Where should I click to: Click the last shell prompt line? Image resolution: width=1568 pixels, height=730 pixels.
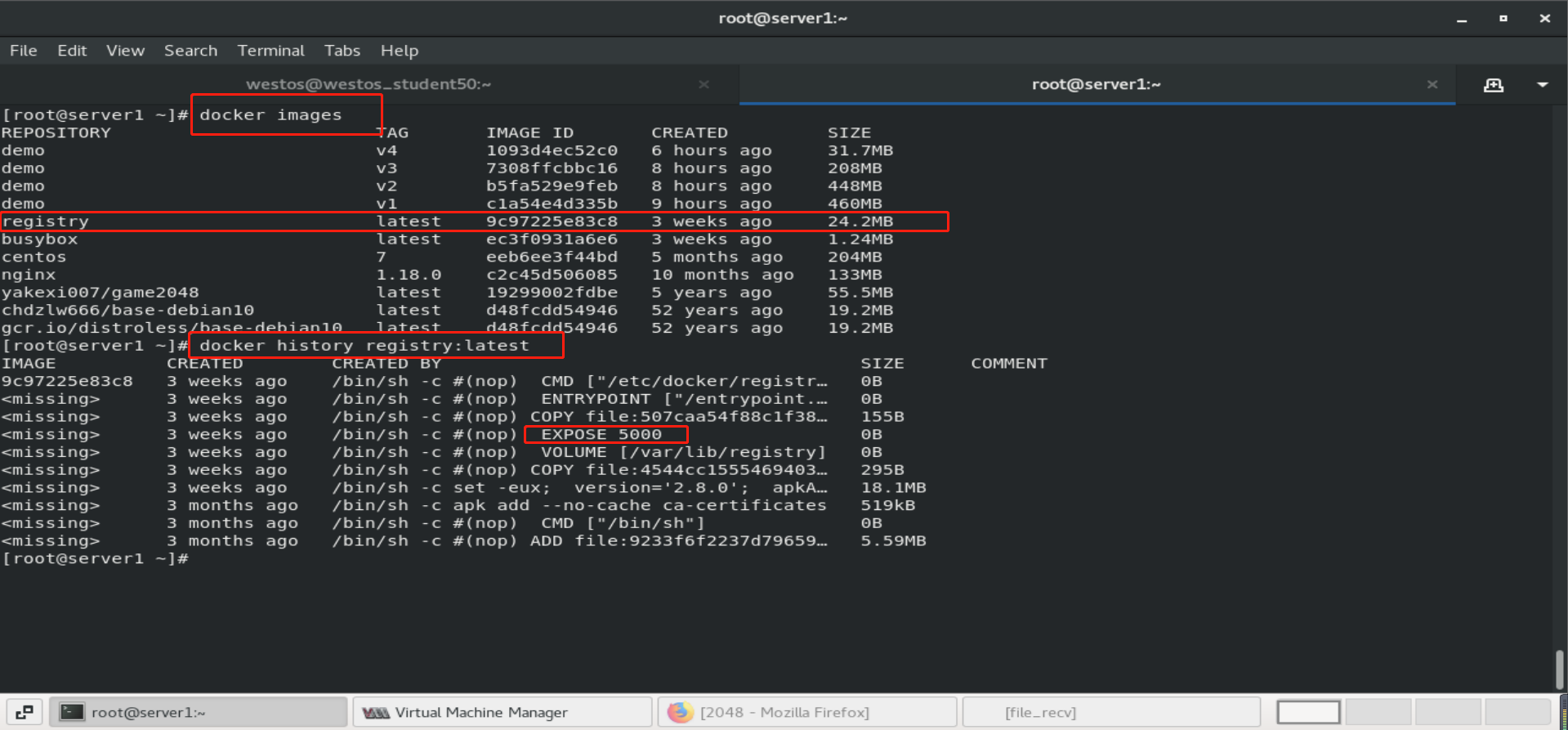click(x=96, y=559)
